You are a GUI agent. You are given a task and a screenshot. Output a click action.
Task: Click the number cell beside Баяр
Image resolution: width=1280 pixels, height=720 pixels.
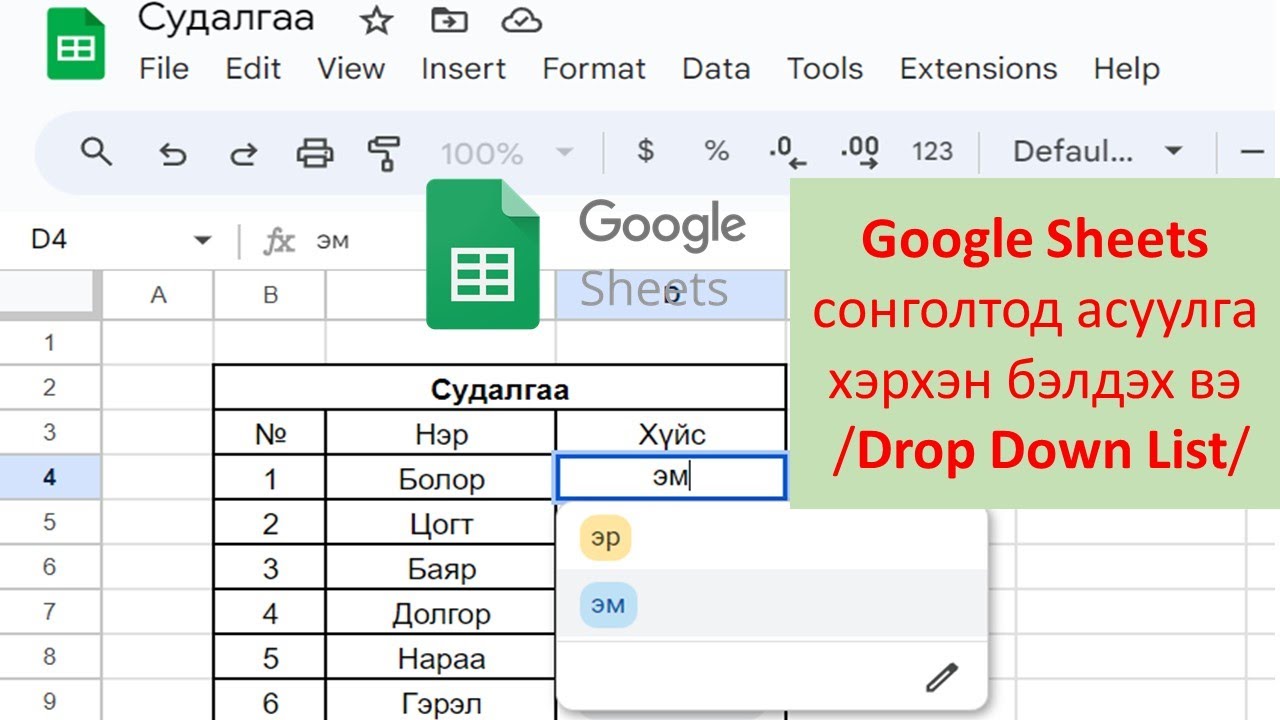point(270,568)
